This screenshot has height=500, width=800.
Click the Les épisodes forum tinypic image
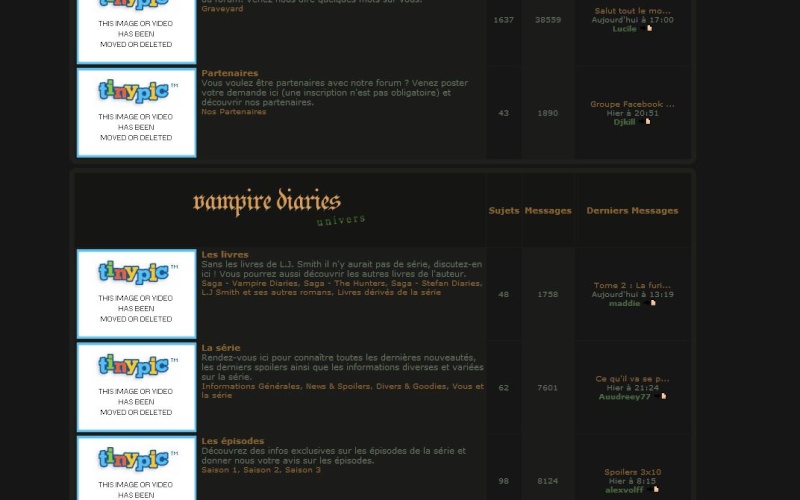136,468
